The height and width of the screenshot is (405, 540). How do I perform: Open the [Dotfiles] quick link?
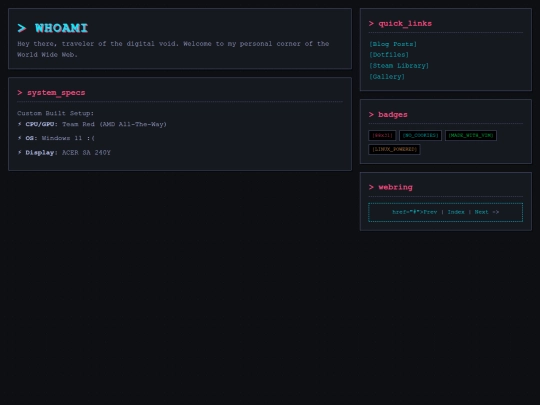(389, 55)
